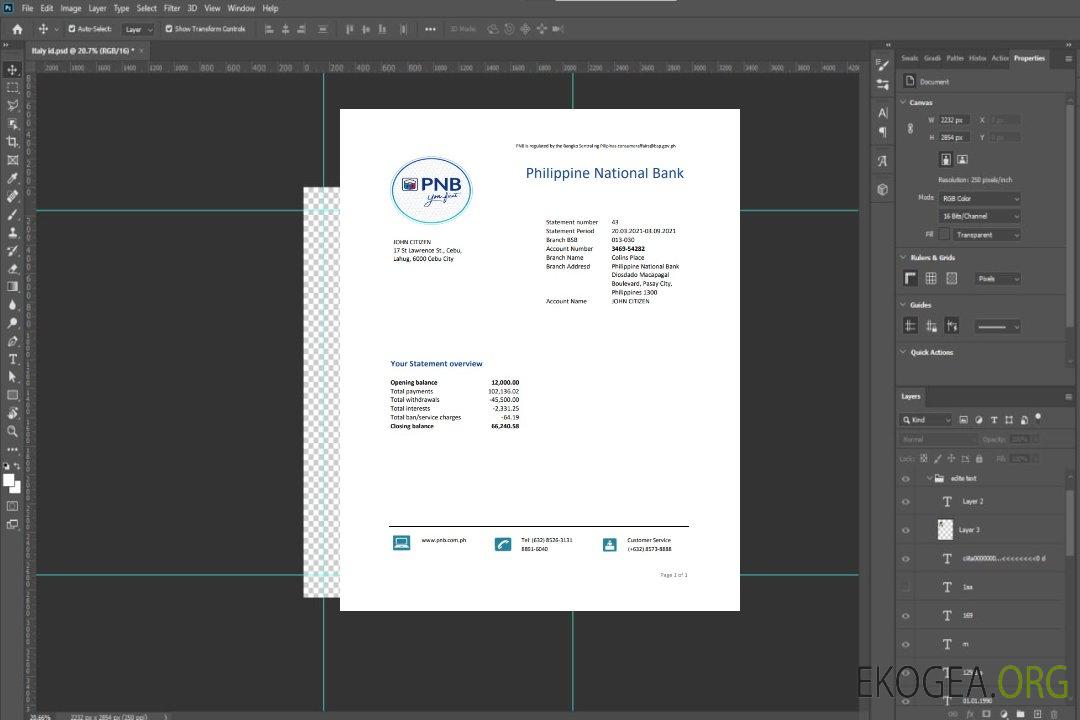Select the Clone Stamp tool
Viewport: 1080px width, 720px height.
pos(12,232)
